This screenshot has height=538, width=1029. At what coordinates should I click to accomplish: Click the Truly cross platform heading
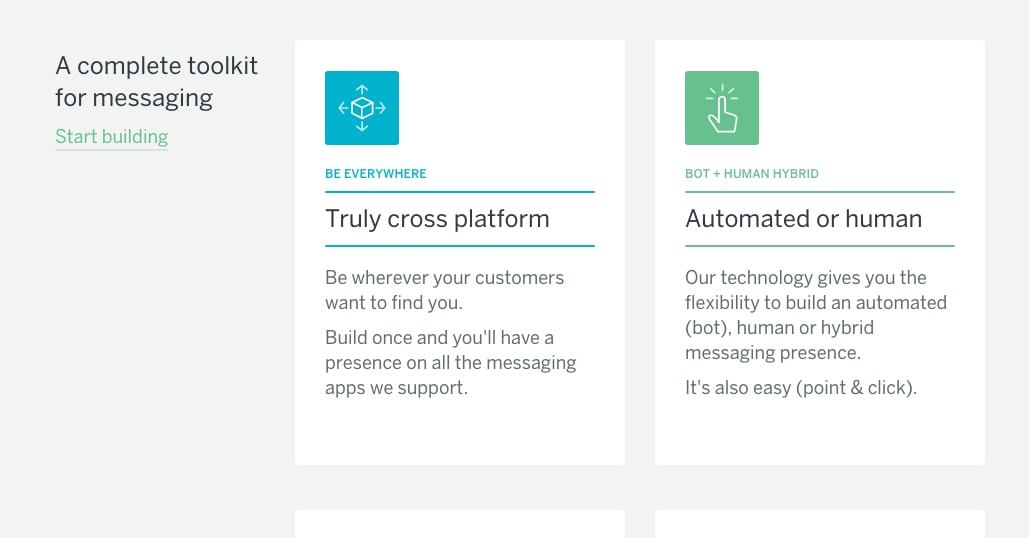(437, 219)
